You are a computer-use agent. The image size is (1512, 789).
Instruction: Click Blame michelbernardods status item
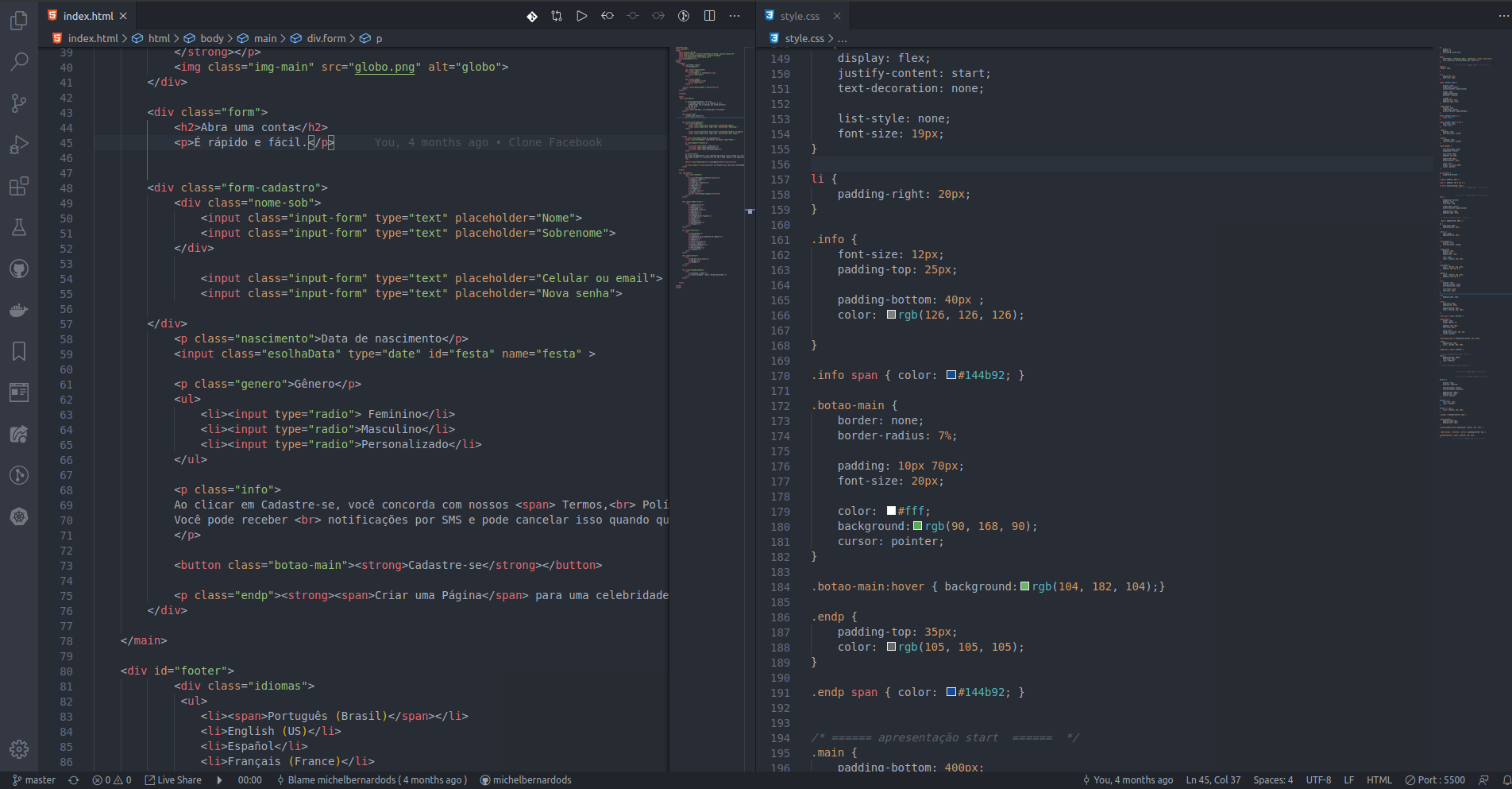pyautogui.click(x=372, y=780)
